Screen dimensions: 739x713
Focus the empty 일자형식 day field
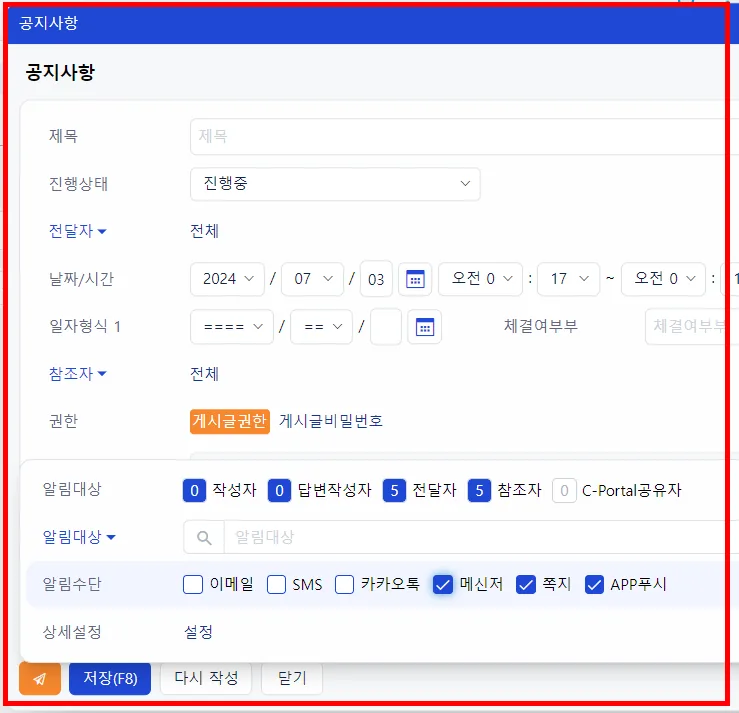tap(386, 327)
